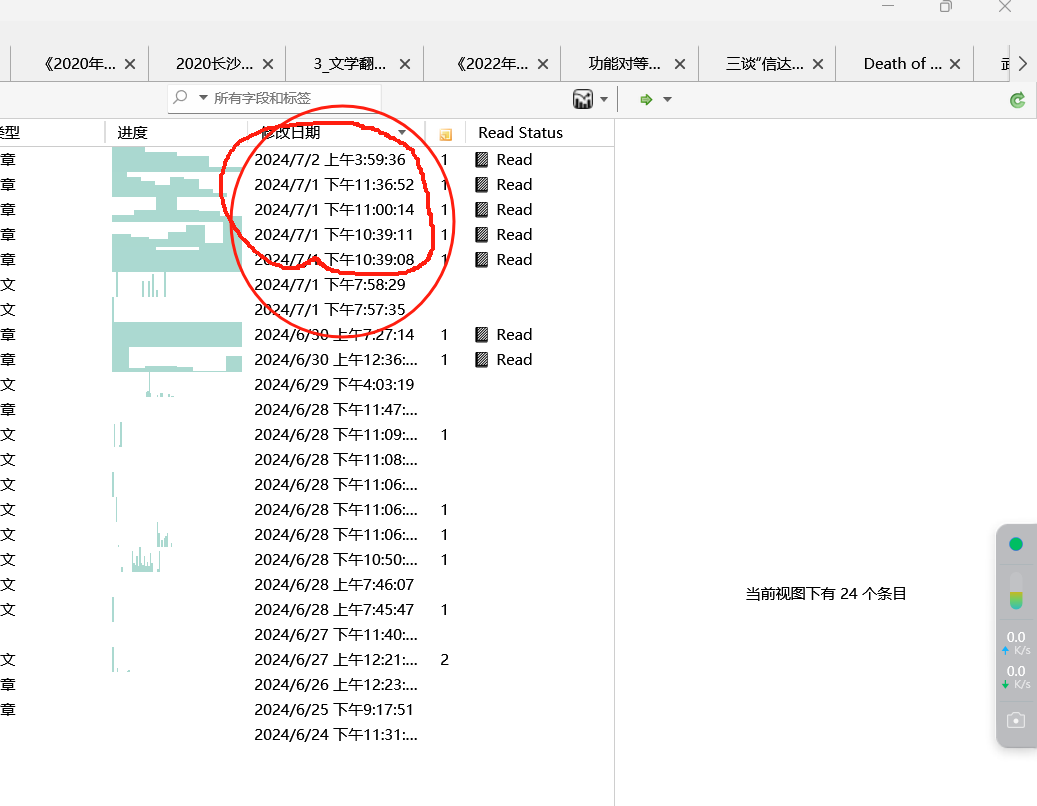Viewport: 1037px width, 806px height.
Task: Click Read icon in 下午10:39:11 row
Action: 482,235
